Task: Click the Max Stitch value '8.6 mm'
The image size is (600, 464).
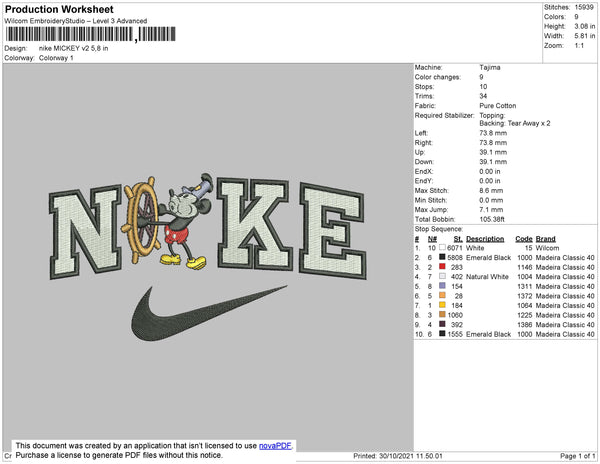Action: pos(491,190)
